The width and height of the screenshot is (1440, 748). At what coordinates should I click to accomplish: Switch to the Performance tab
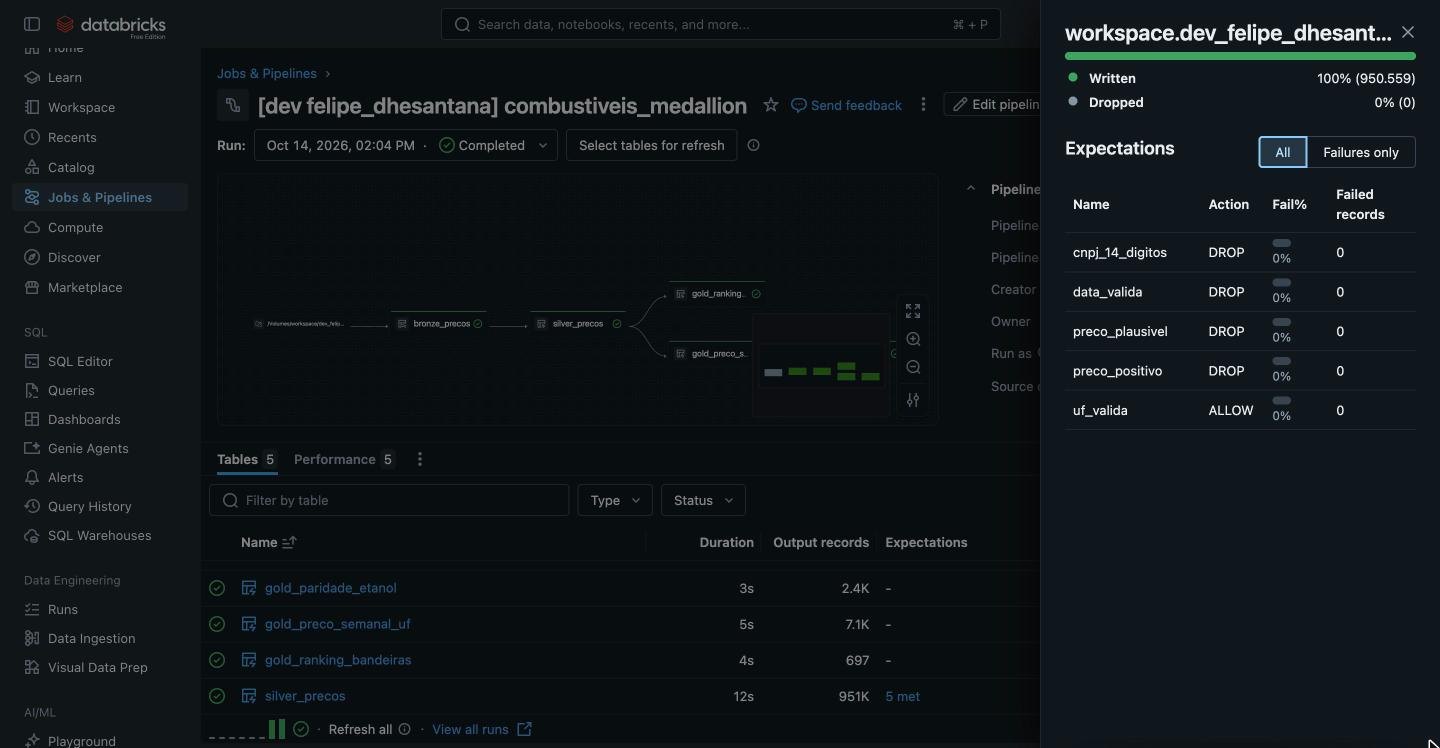[x=344, y=459]
